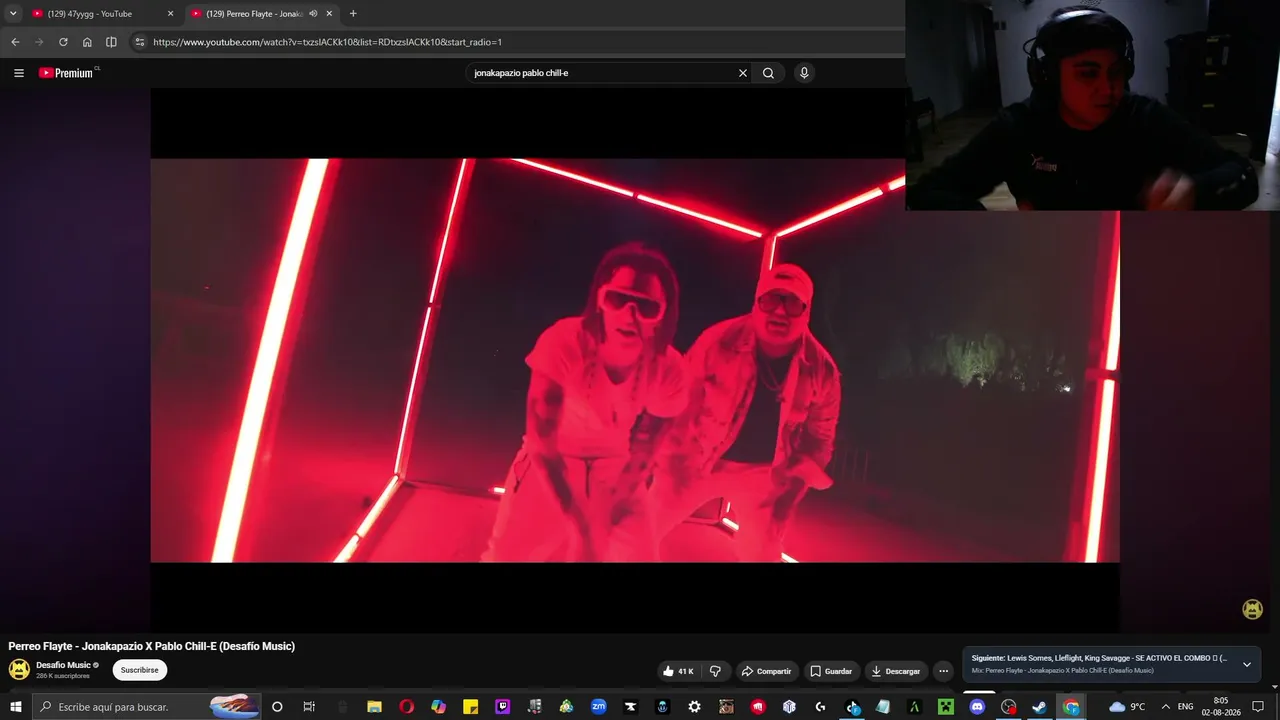
Task: Start voice search with the microphone
Action: pos(804,73)
